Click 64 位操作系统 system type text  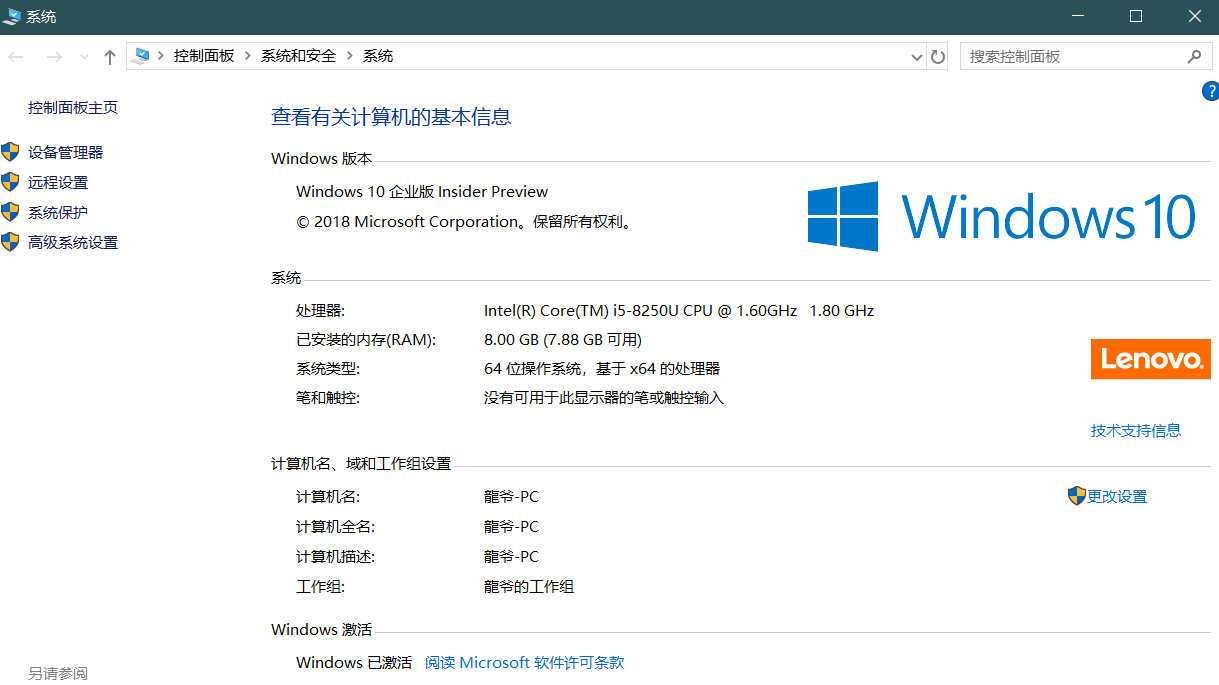[x=602, y=368]
